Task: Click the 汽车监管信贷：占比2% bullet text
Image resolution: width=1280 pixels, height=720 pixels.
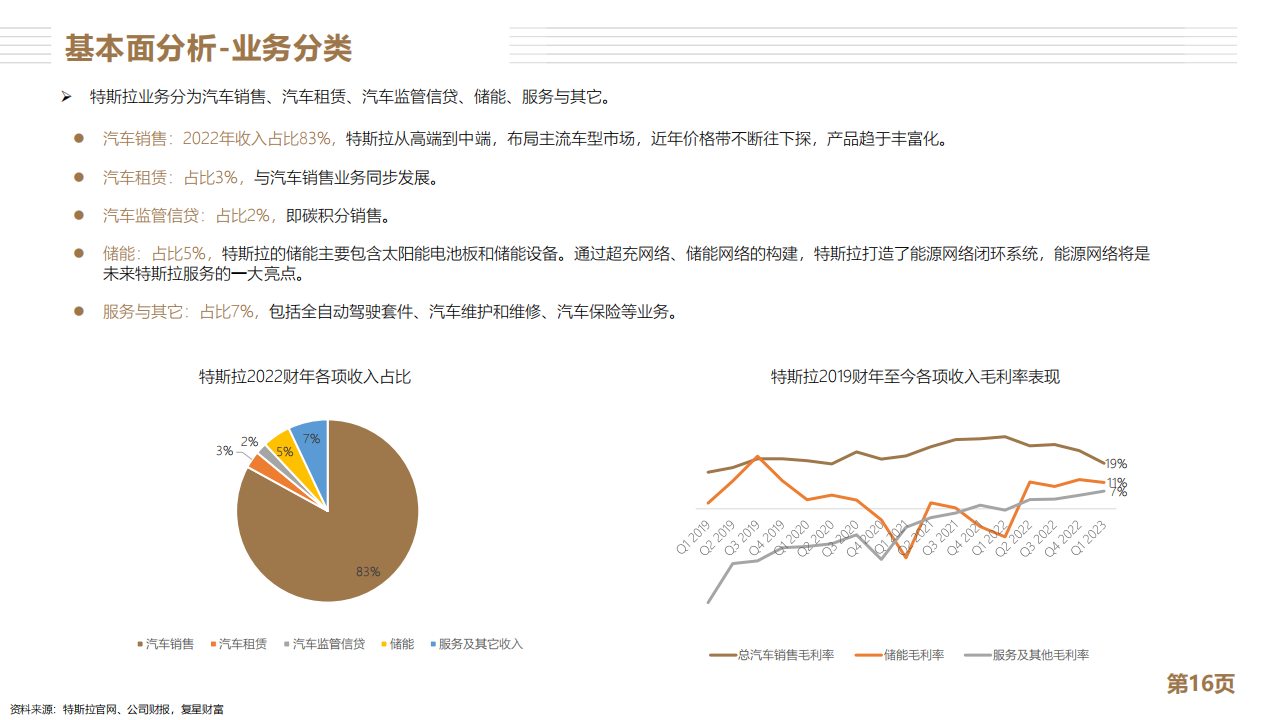Action: [247, 216]
